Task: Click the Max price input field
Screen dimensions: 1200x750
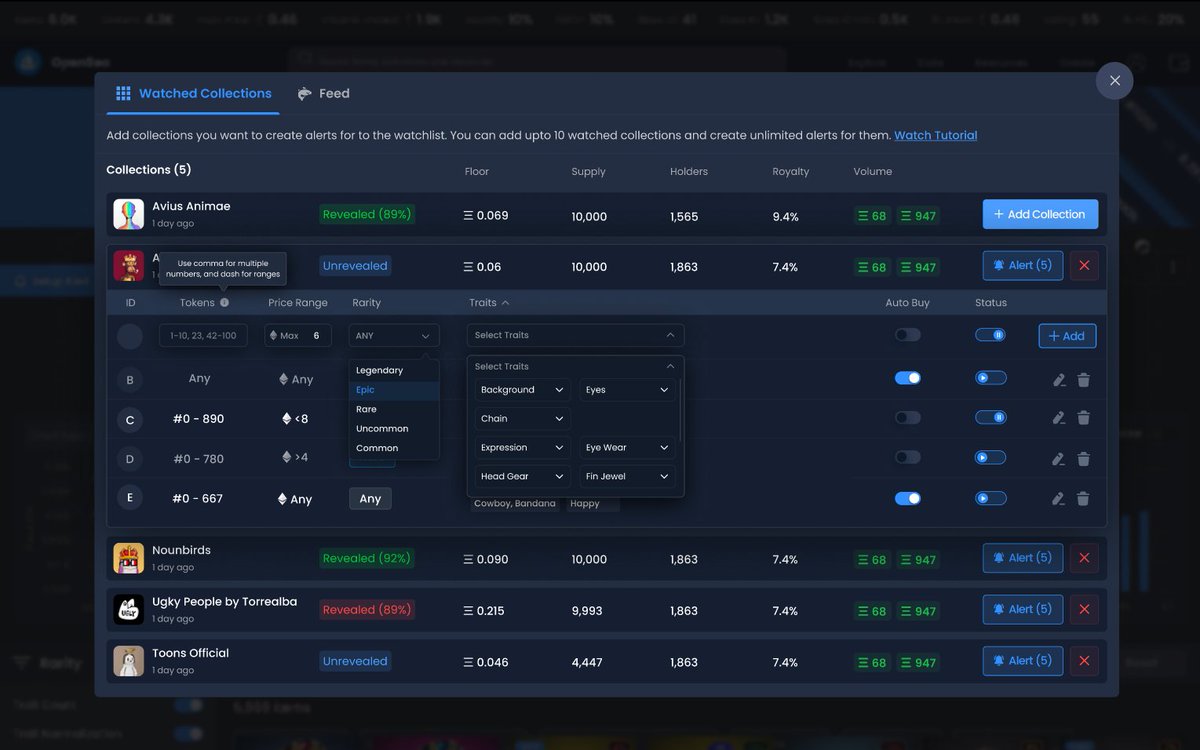Action: (298, 335)
